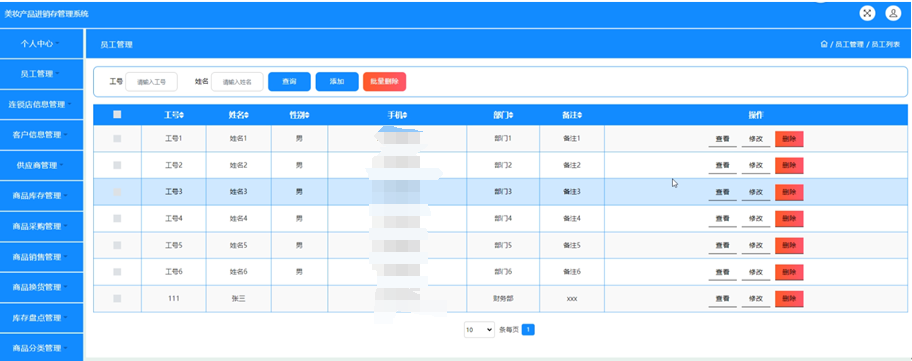Expand the 商品销售管理 sidebar menu
The height and width of the screenshot is (361, 912).
[x=41, y=257]
